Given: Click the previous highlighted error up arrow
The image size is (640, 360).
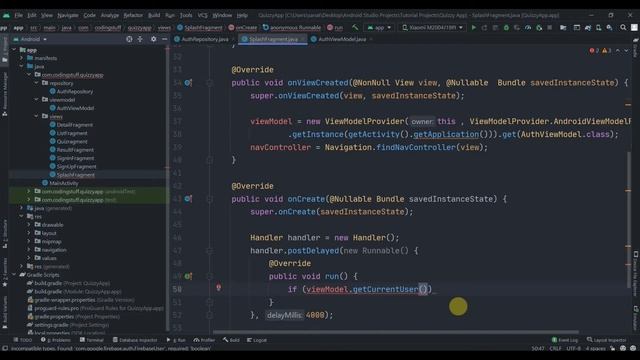Looking at the screenshot, I should (618, 51).
